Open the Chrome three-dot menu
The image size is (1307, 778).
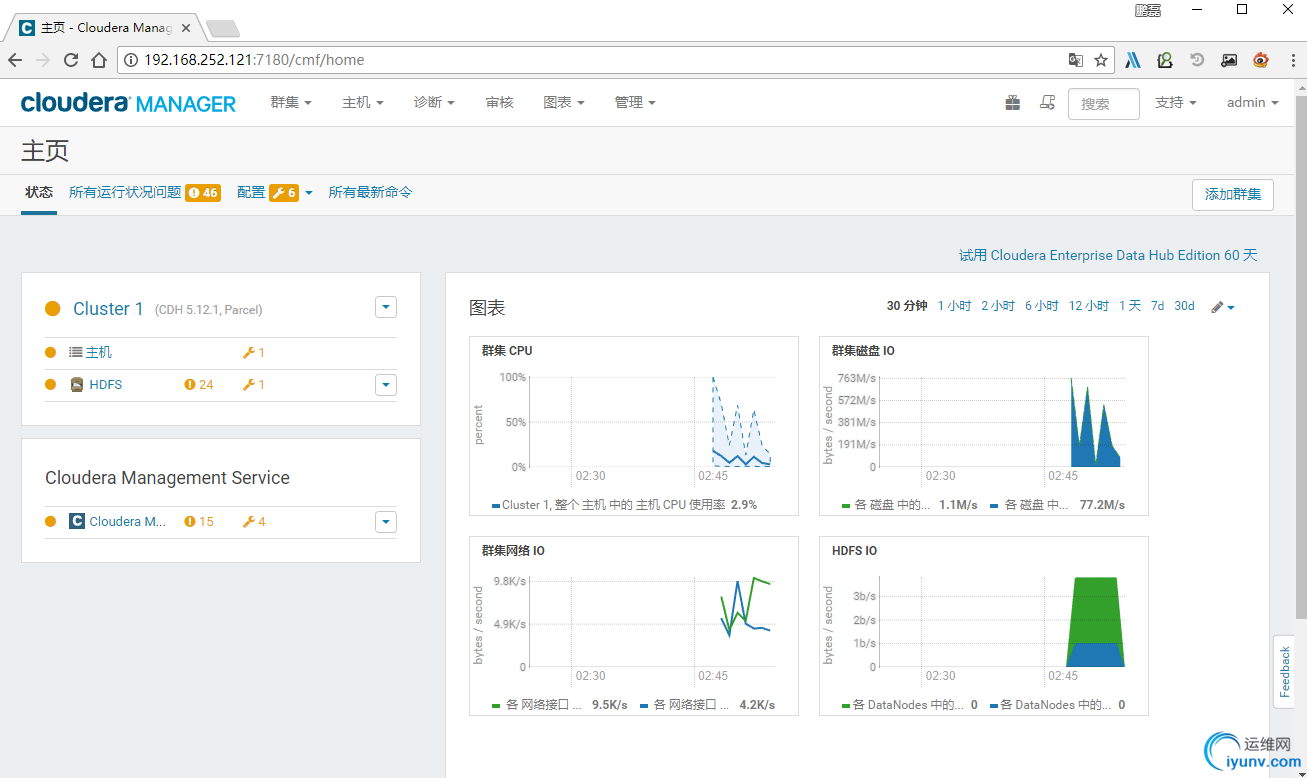point(1291,60)
